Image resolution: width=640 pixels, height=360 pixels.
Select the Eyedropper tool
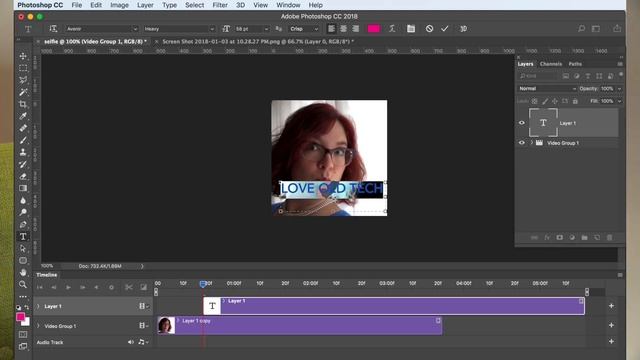[x=23, y=116]
